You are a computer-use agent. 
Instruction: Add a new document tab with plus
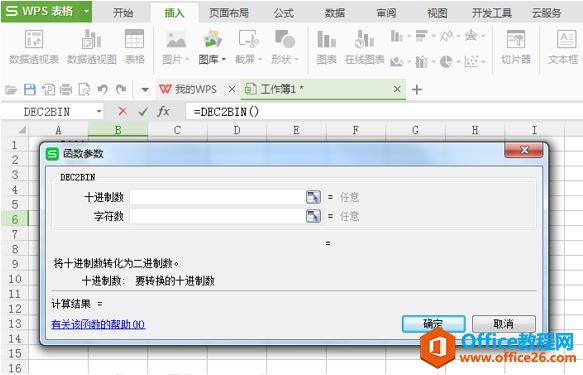417,90
